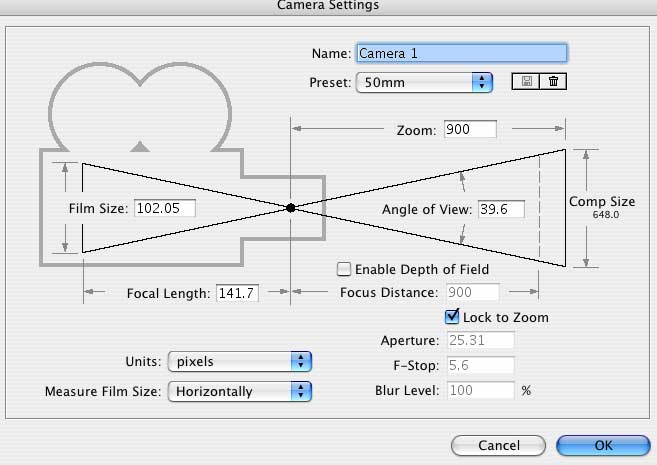657x465 pixels.
Task: Click the Aperture value field
Action: point(481,341)
